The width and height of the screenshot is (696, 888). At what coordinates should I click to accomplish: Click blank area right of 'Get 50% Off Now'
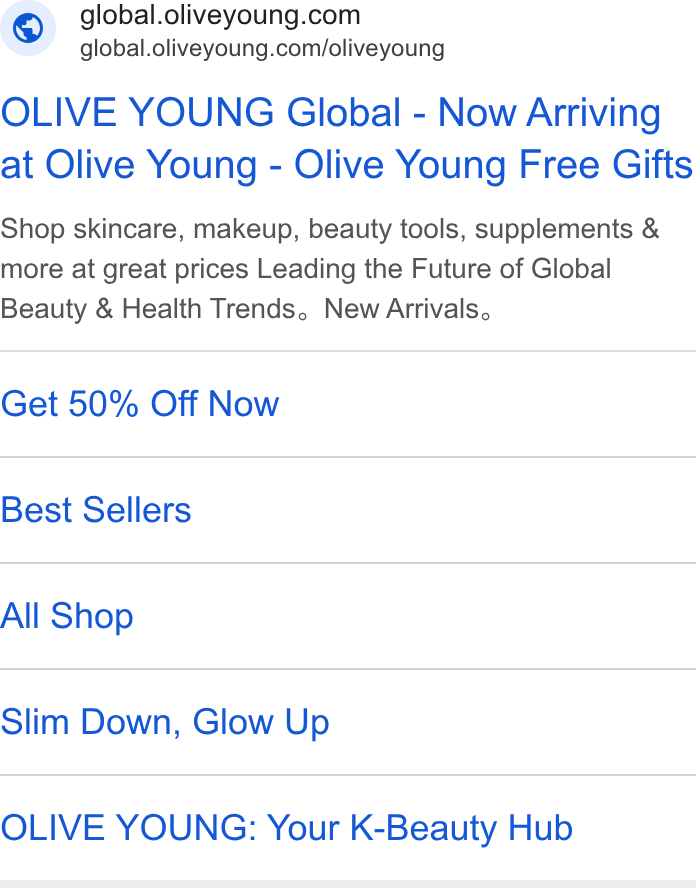click(x=487, y=404)
